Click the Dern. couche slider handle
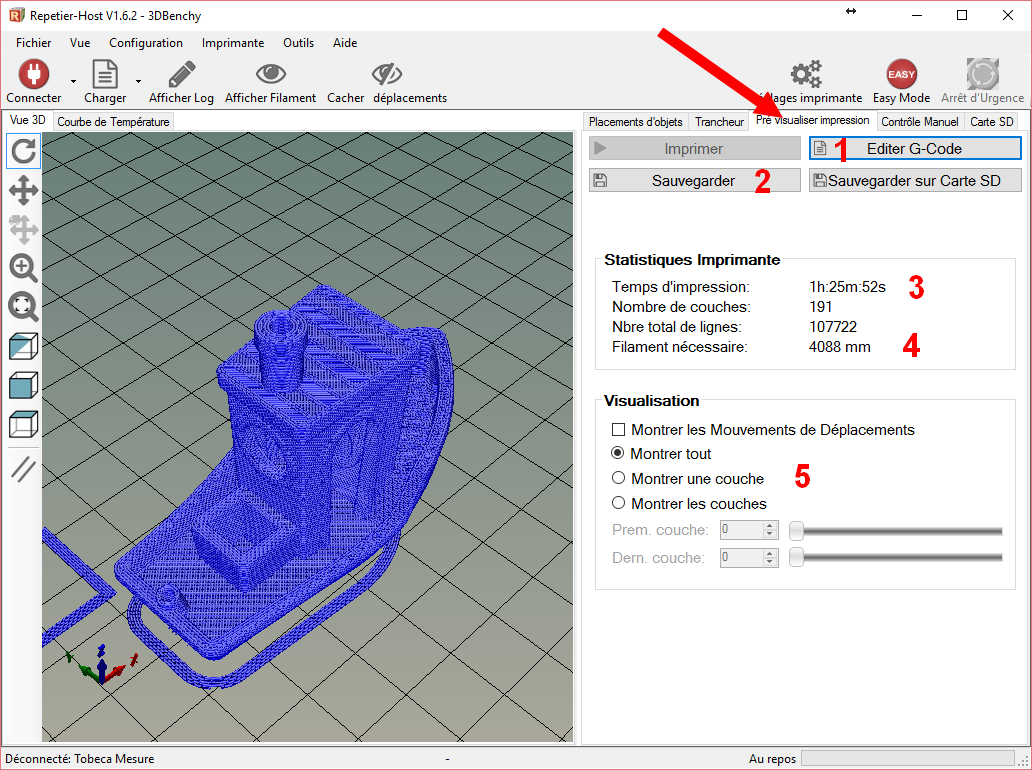Image resolution: width=1032 pixels, height=770 pixels. coord(796,558)
